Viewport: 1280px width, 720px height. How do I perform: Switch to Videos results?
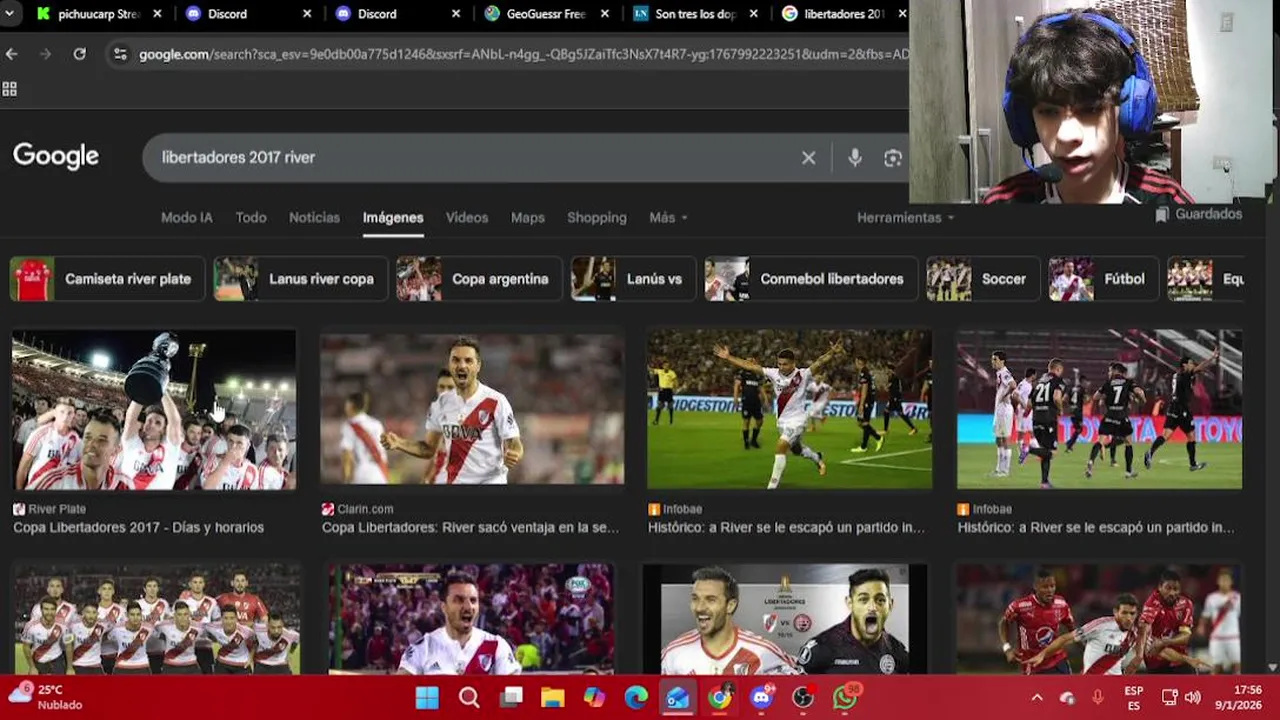[x=467, y=217]
